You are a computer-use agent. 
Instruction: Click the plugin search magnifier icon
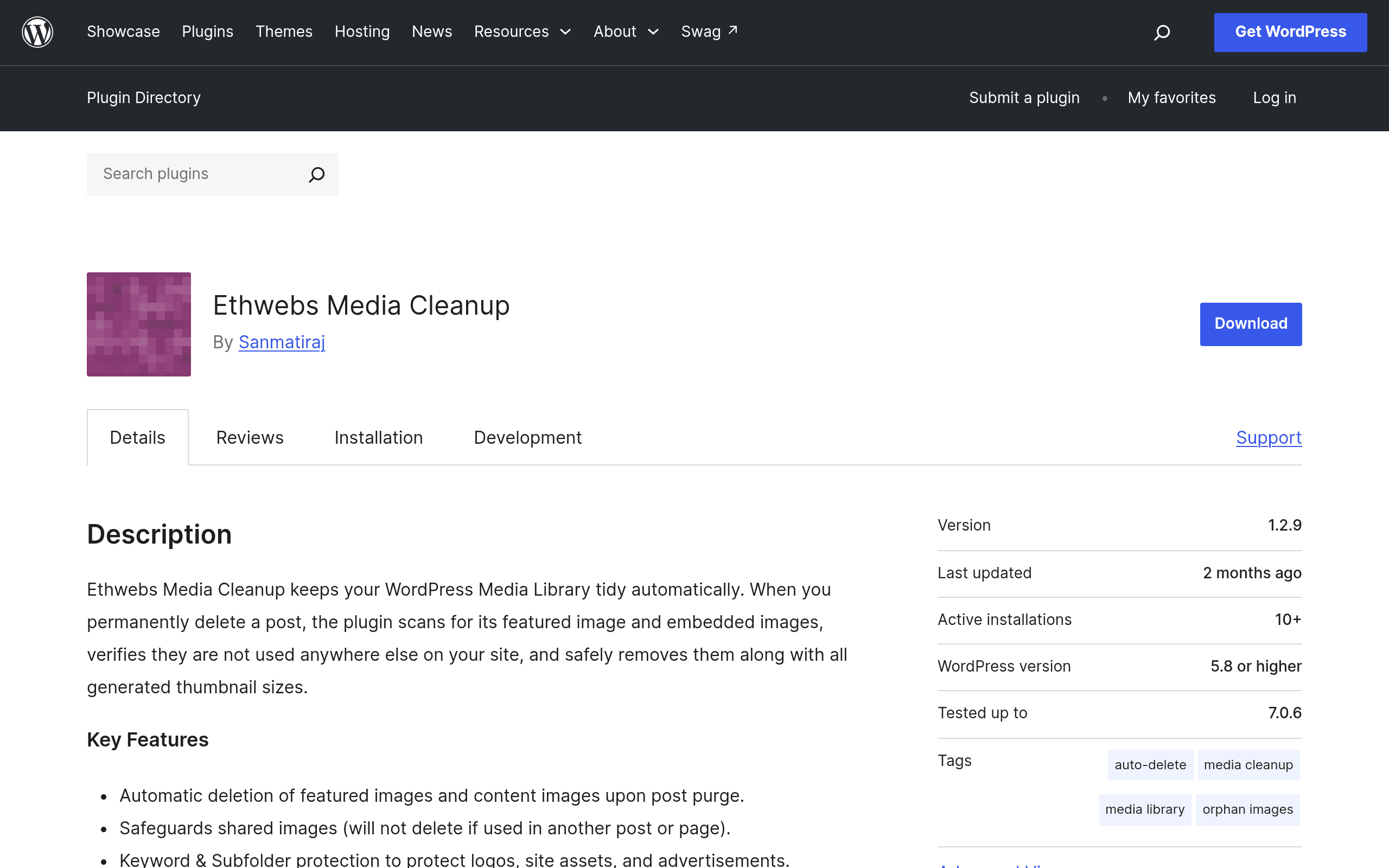click(x=317, y=175)
